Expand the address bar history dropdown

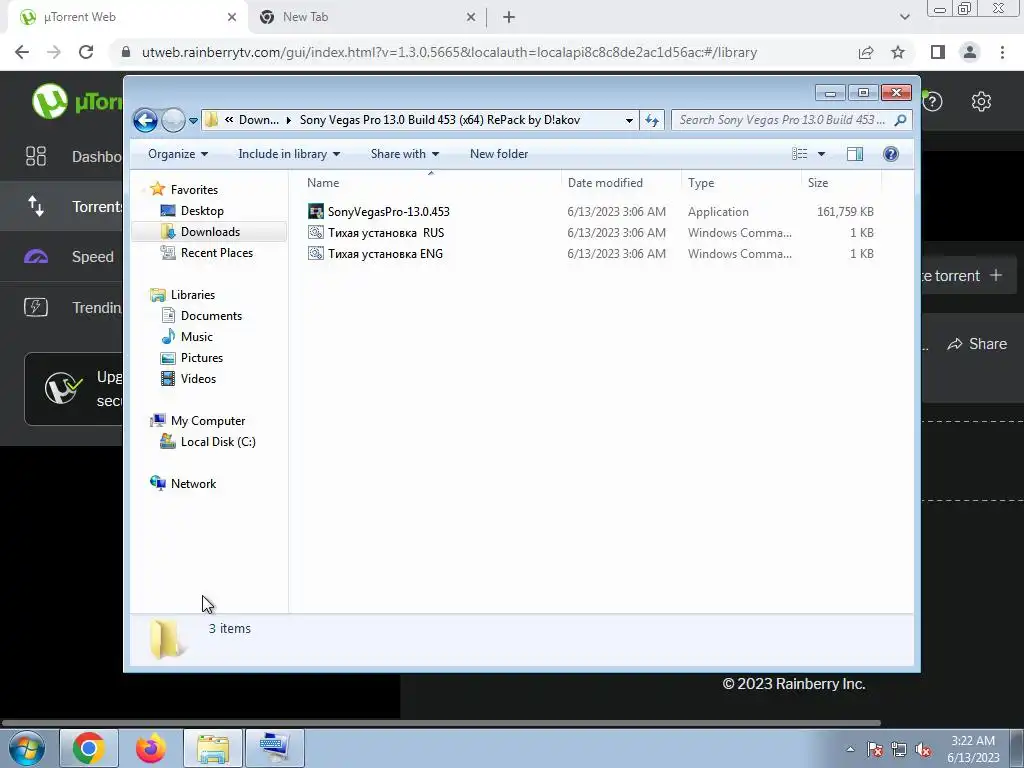(x=629, y=120)
